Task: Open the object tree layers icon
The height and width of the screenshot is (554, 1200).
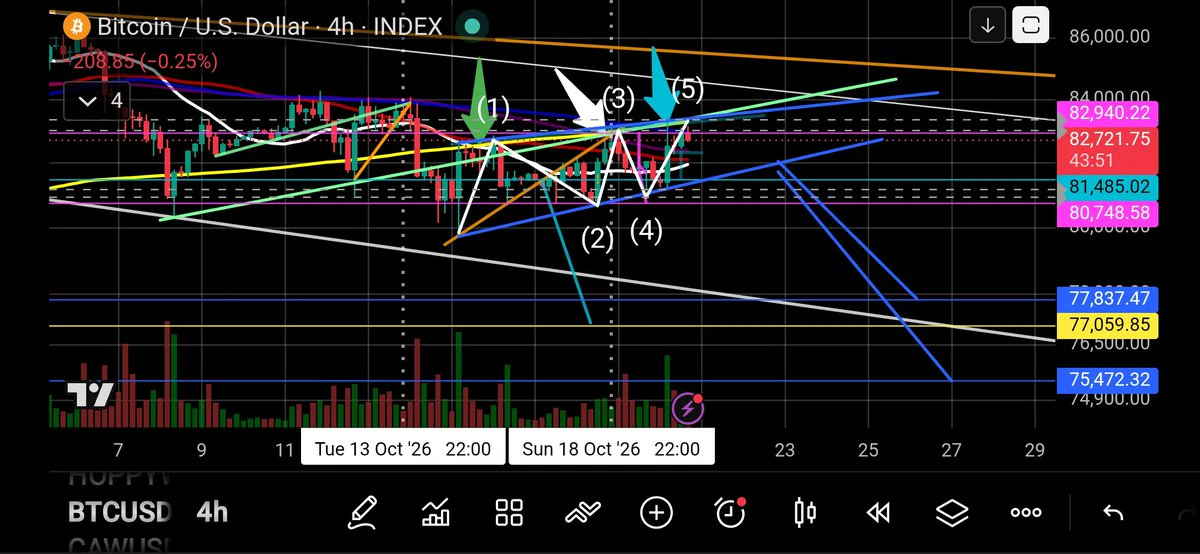Action: click(x=952, y=513)
